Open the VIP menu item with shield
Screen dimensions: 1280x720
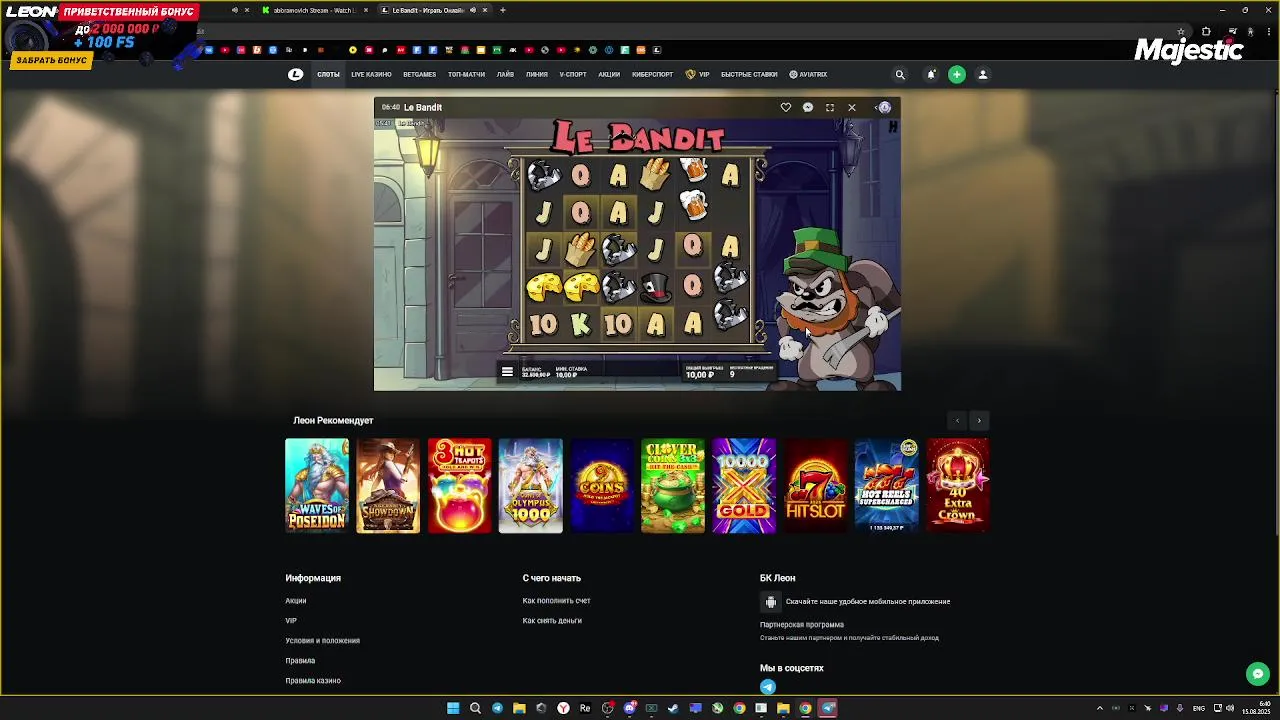point(698,74)
